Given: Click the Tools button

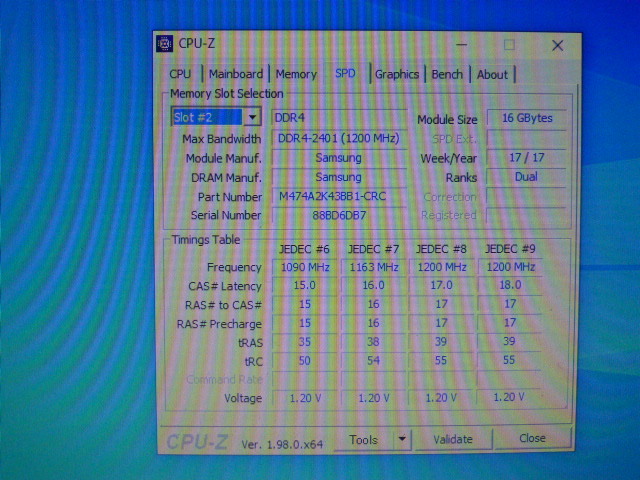Looking at the screenshot, I should point(364,440).
